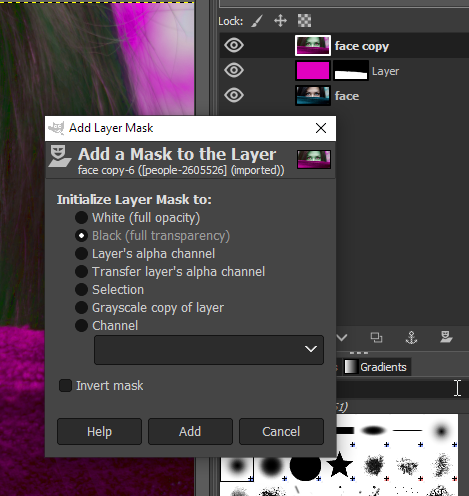Select White (full opacity) option

click(137, 218)
